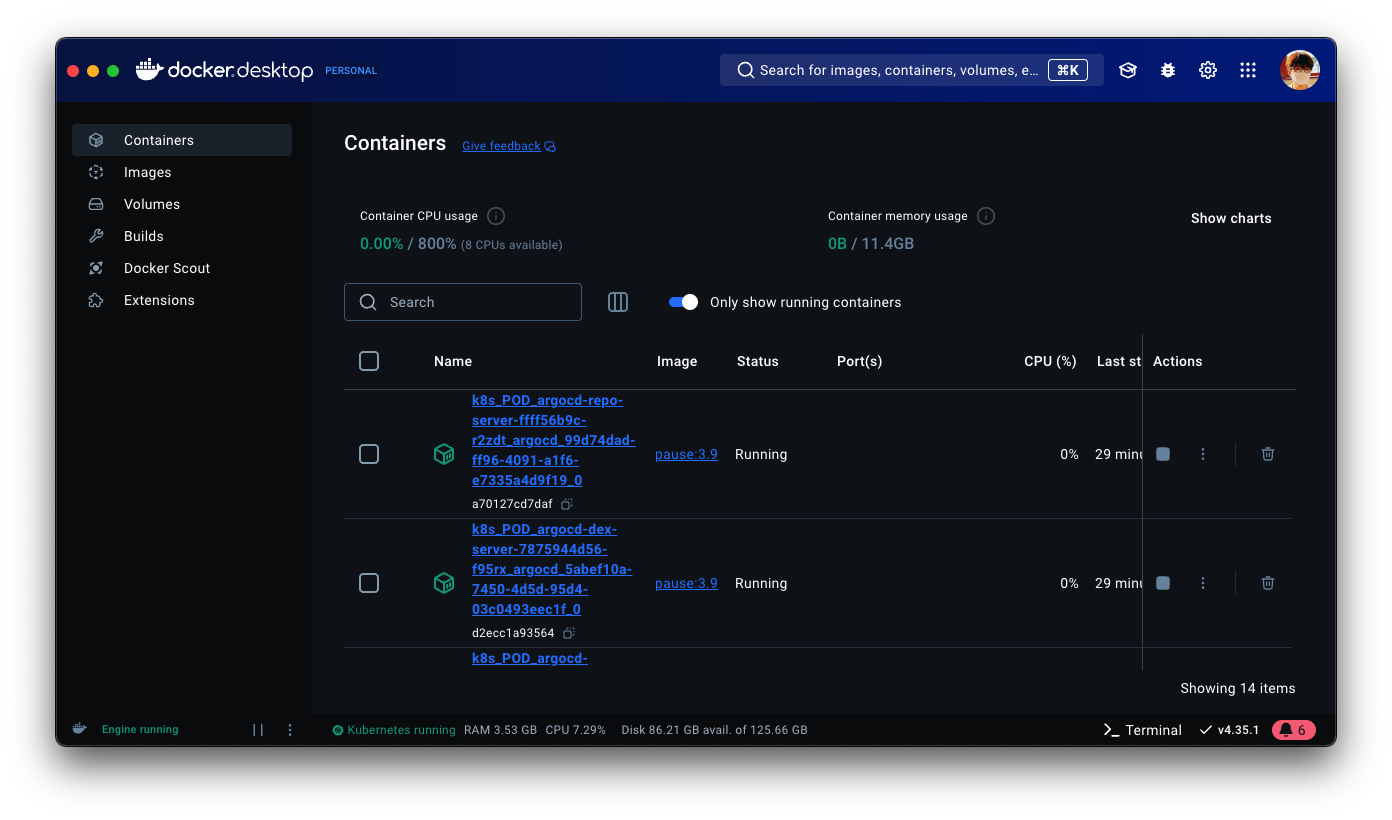The height and width of the screenshot is (820, 1392).
Task: Copy container ID d2ecc1a93564
Action: [569, 633]
